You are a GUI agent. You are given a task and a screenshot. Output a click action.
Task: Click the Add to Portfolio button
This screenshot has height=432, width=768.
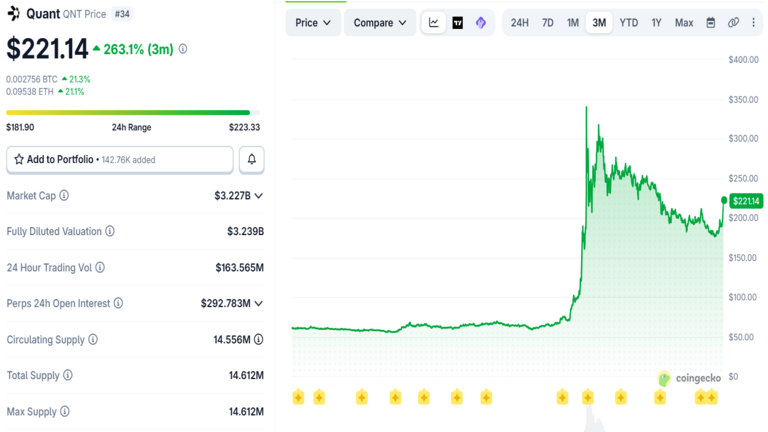120,160
